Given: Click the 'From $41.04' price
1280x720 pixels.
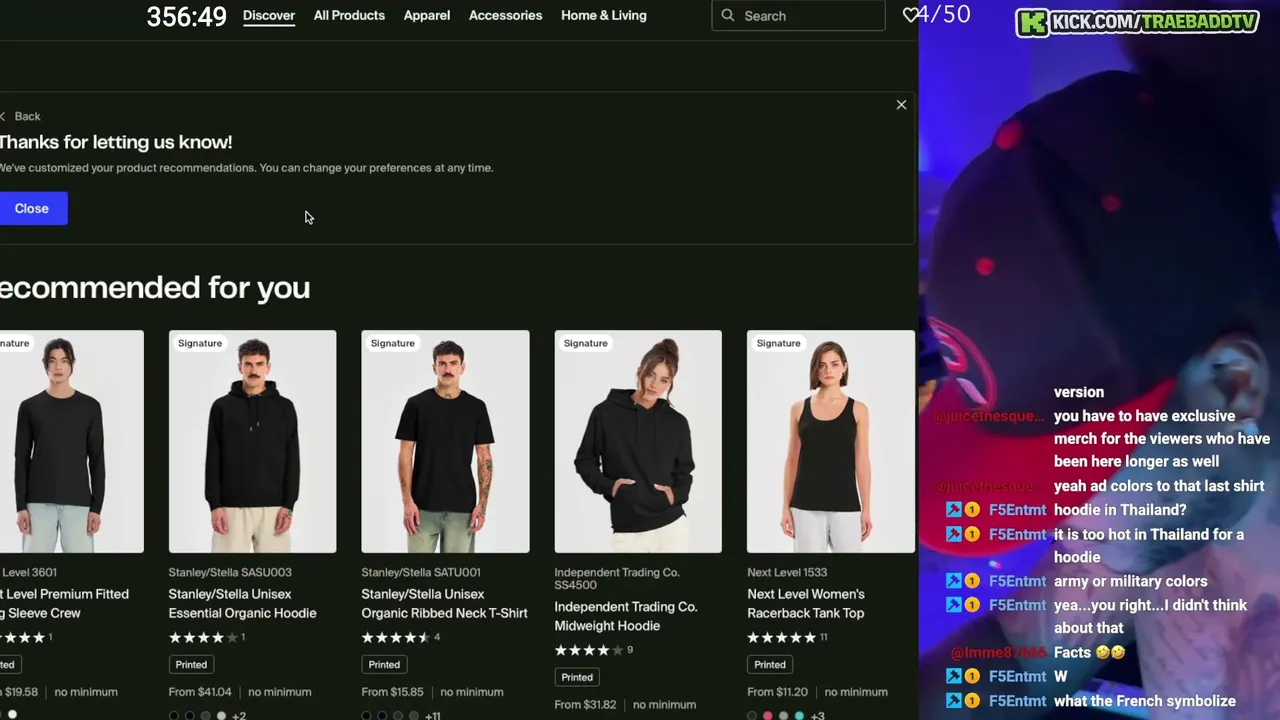Looking at the screenshot, I should (x=200, y=691).
